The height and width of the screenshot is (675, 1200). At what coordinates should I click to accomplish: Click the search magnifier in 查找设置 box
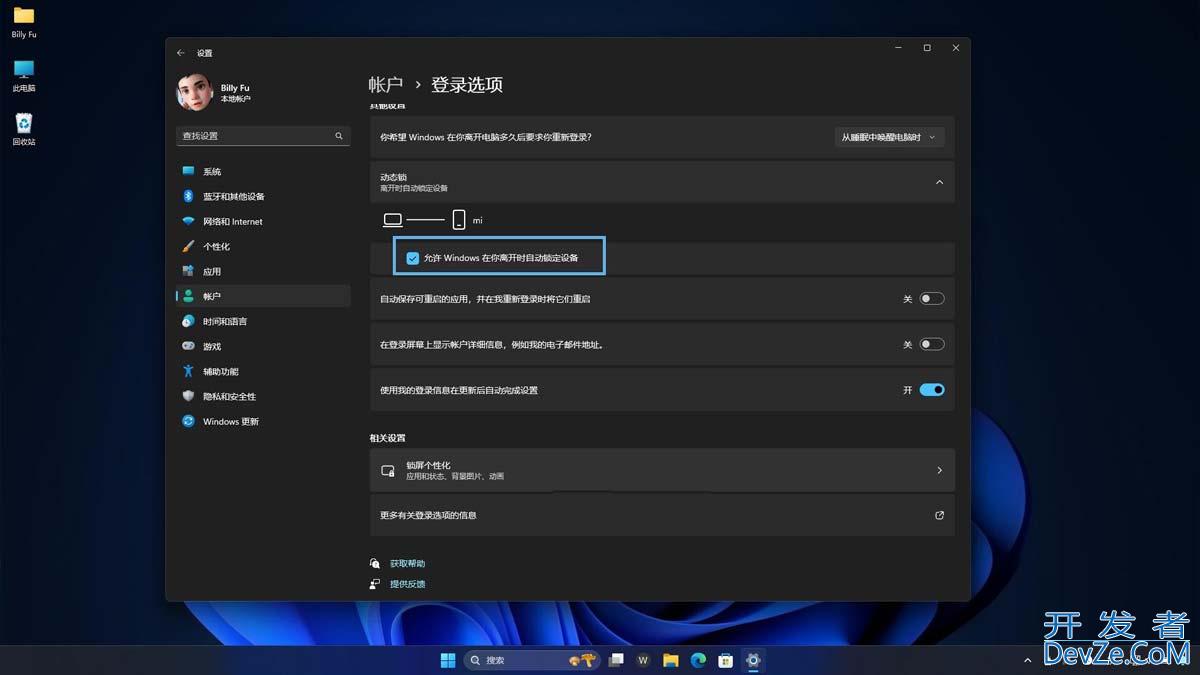339,136
